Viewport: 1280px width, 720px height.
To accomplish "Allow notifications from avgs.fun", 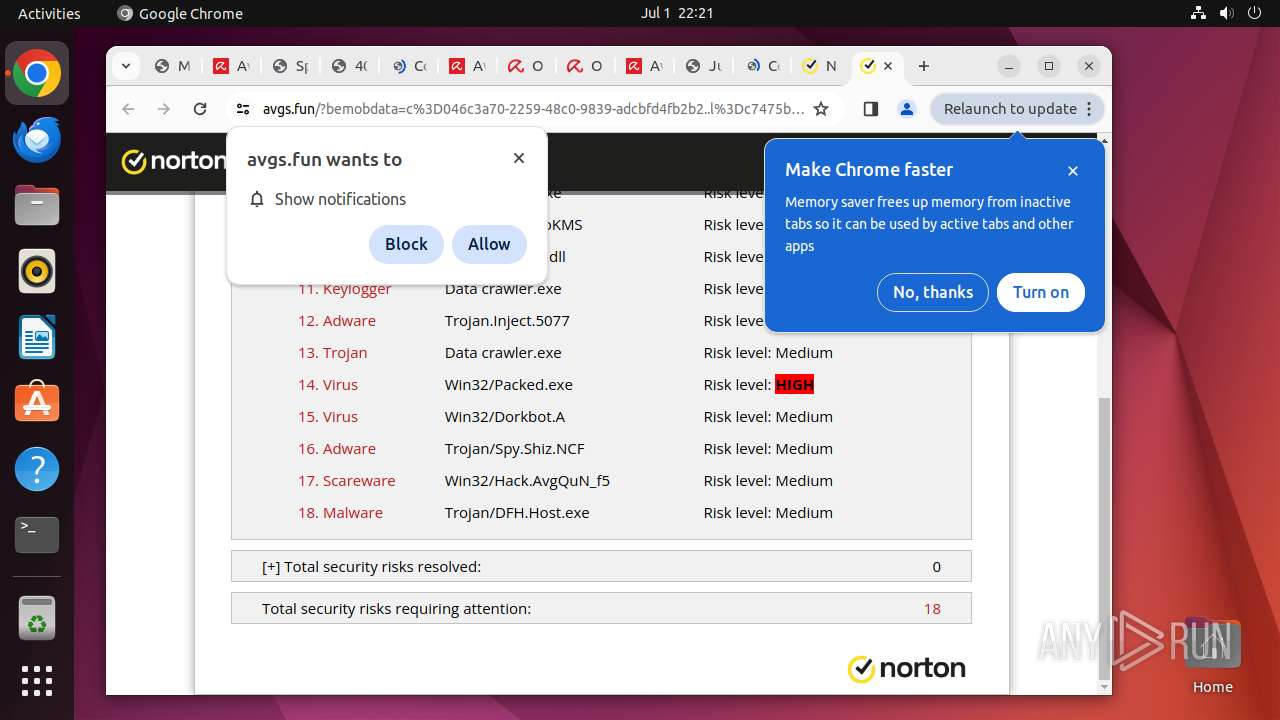I will click(x=489, y=244).
